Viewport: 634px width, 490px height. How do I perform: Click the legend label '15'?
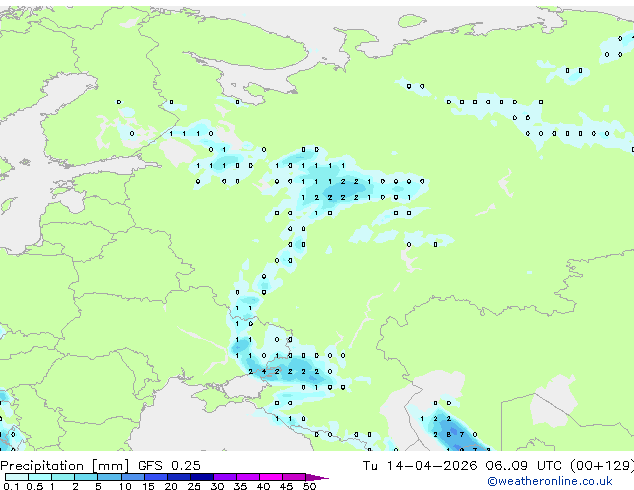pos(148,486)
